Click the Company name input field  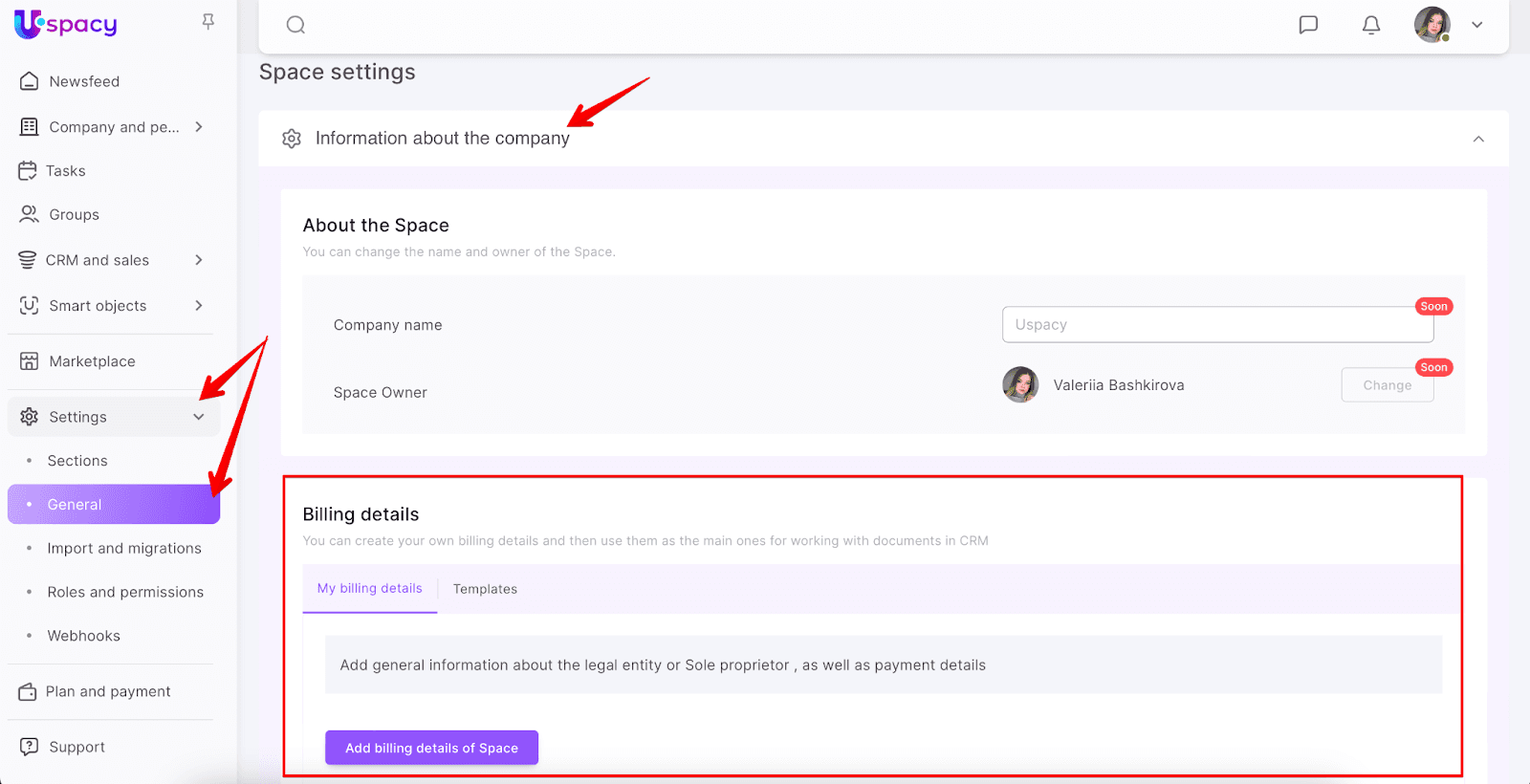pyautogui.click(x=1216, y=325)
